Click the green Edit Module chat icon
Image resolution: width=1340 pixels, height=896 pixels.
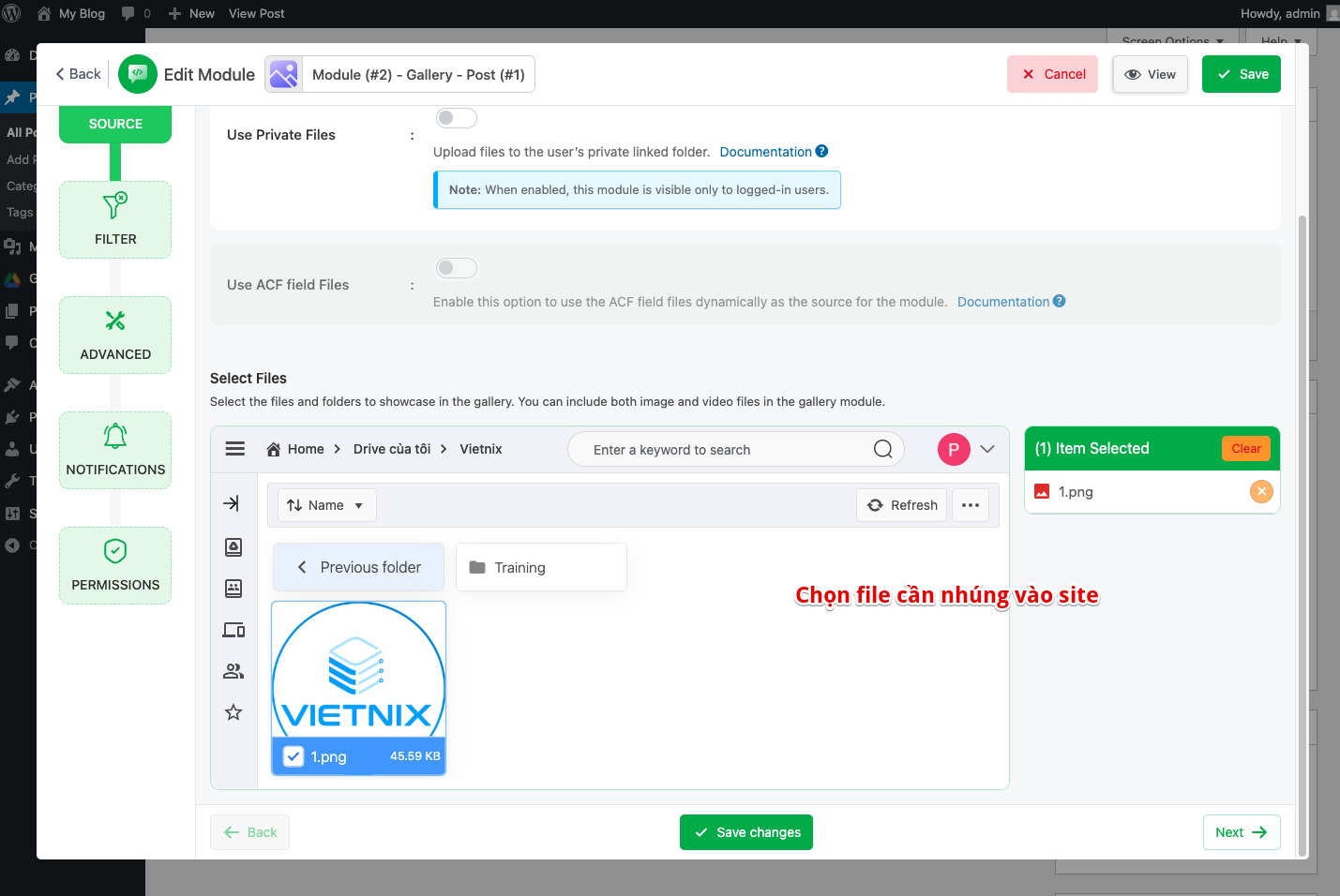[x=138, y=74]
